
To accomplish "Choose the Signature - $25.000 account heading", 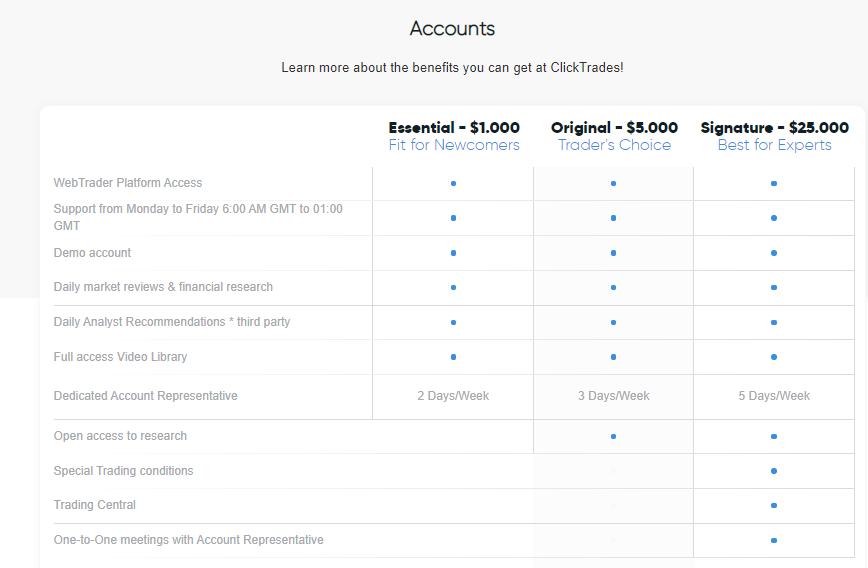I will 774,128.
